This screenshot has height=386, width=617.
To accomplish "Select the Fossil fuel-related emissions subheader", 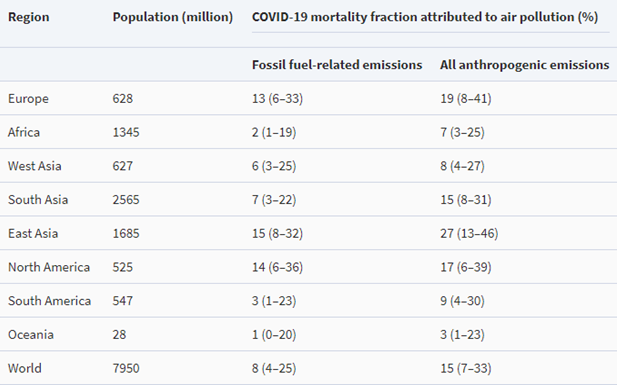I will click(337, 65).
